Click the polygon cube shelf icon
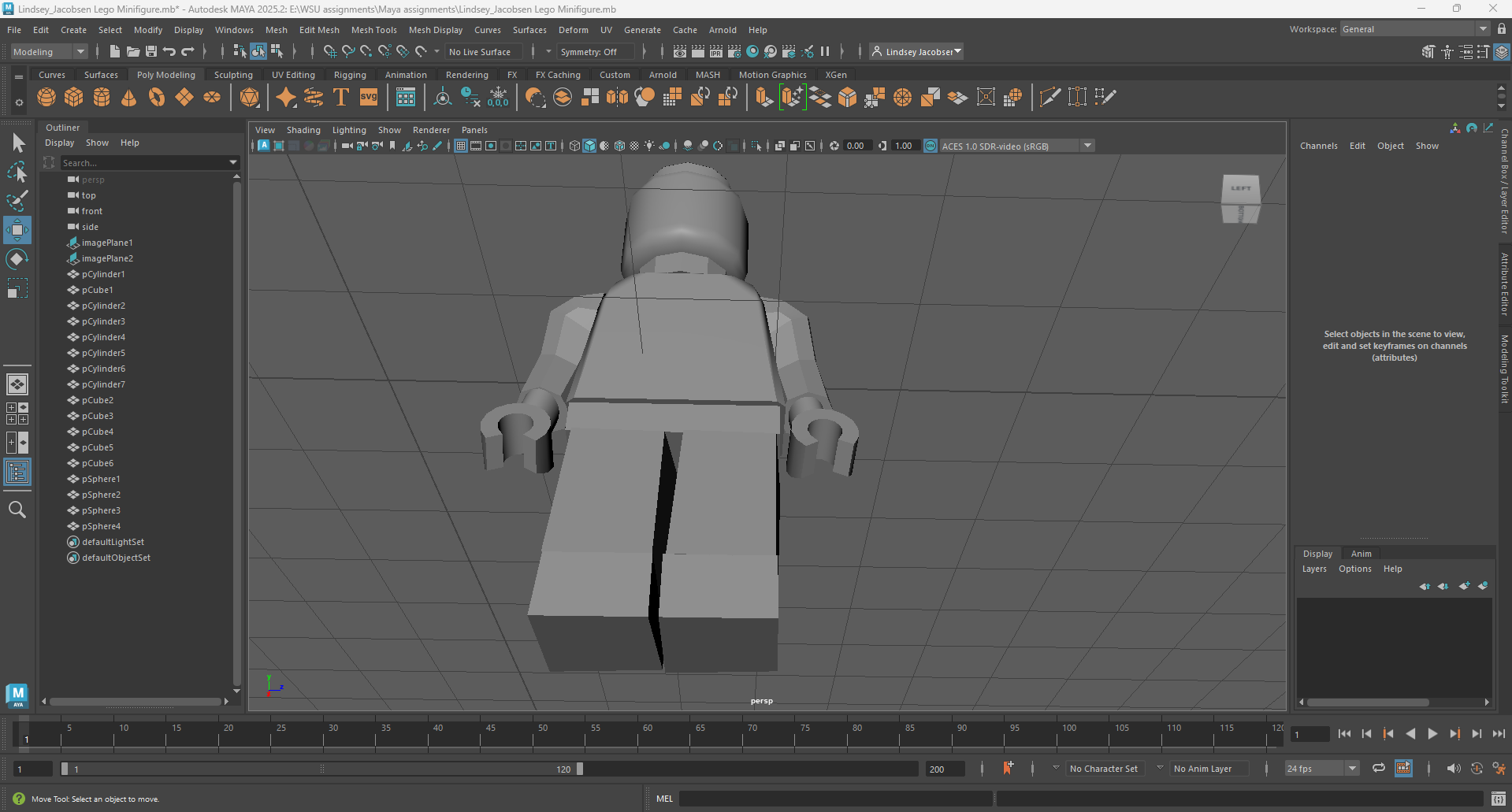This screenshot has height=812, width=1512. coord(74,98)
